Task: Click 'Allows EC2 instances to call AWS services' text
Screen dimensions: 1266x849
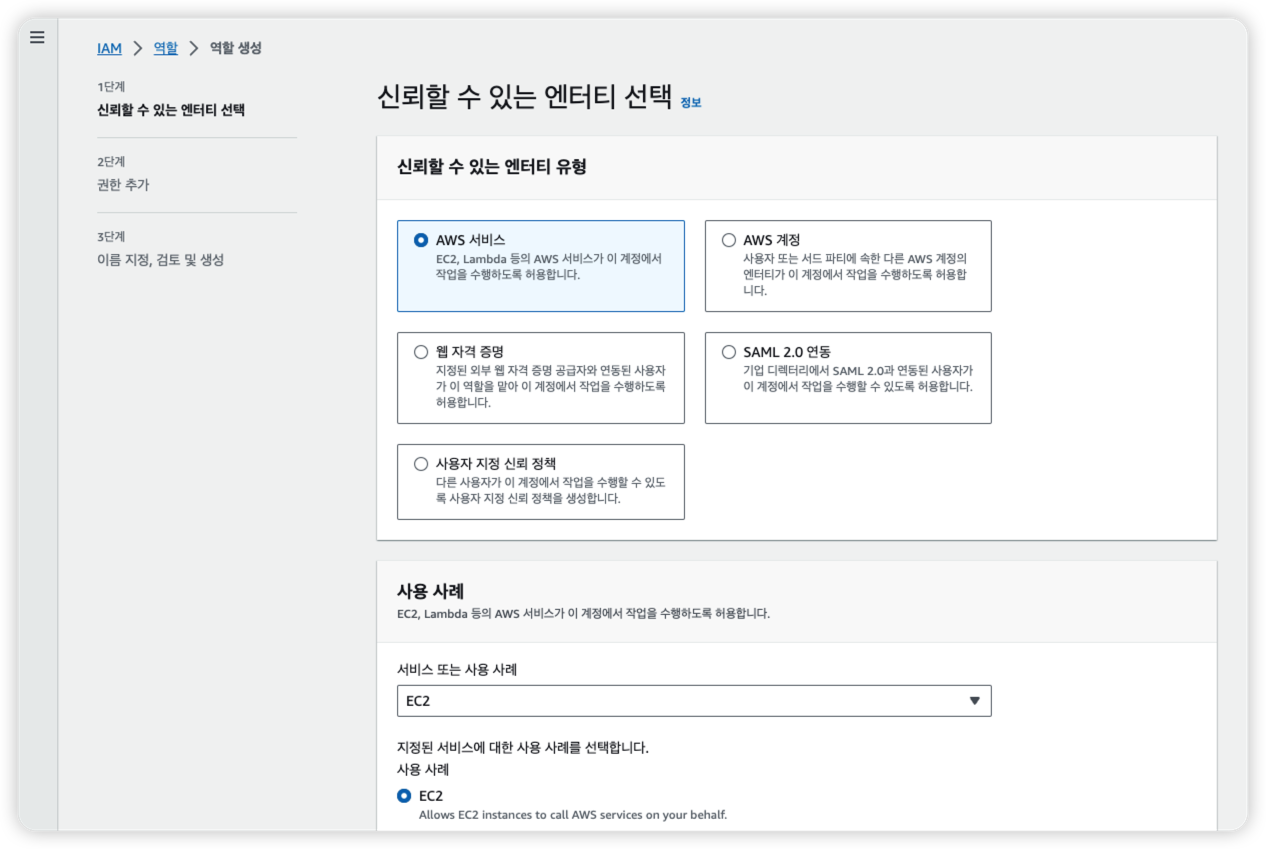Action: [573, 815]
